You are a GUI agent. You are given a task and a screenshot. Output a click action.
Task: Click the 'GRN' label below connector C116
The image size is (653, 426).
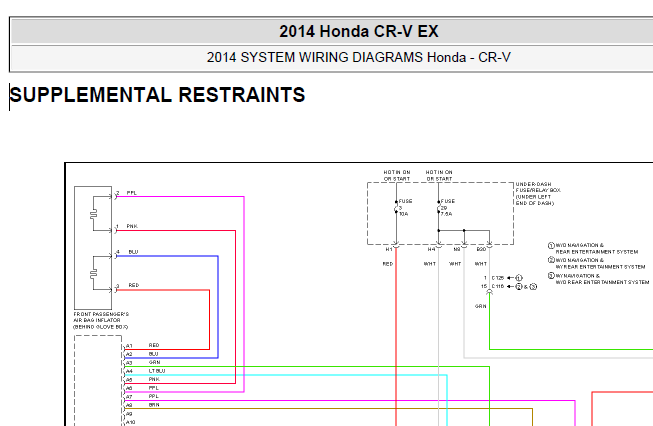pyautogui.click(x=481, y=306)
